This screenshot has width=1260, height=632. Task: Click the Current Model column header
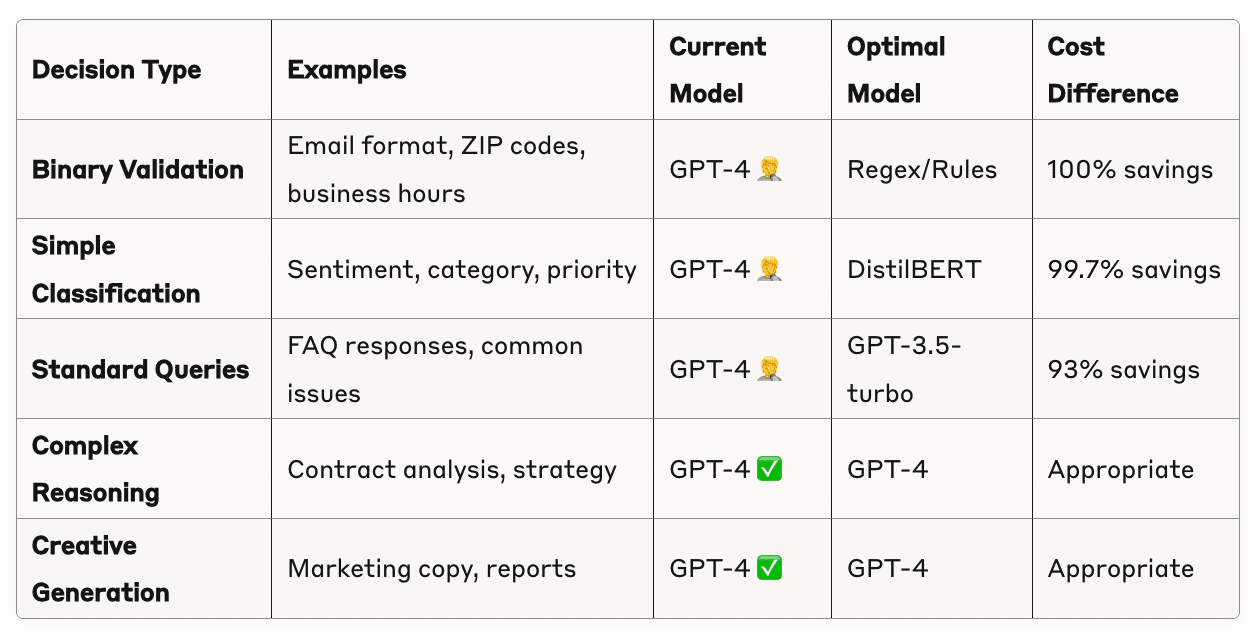pos(718,70)
